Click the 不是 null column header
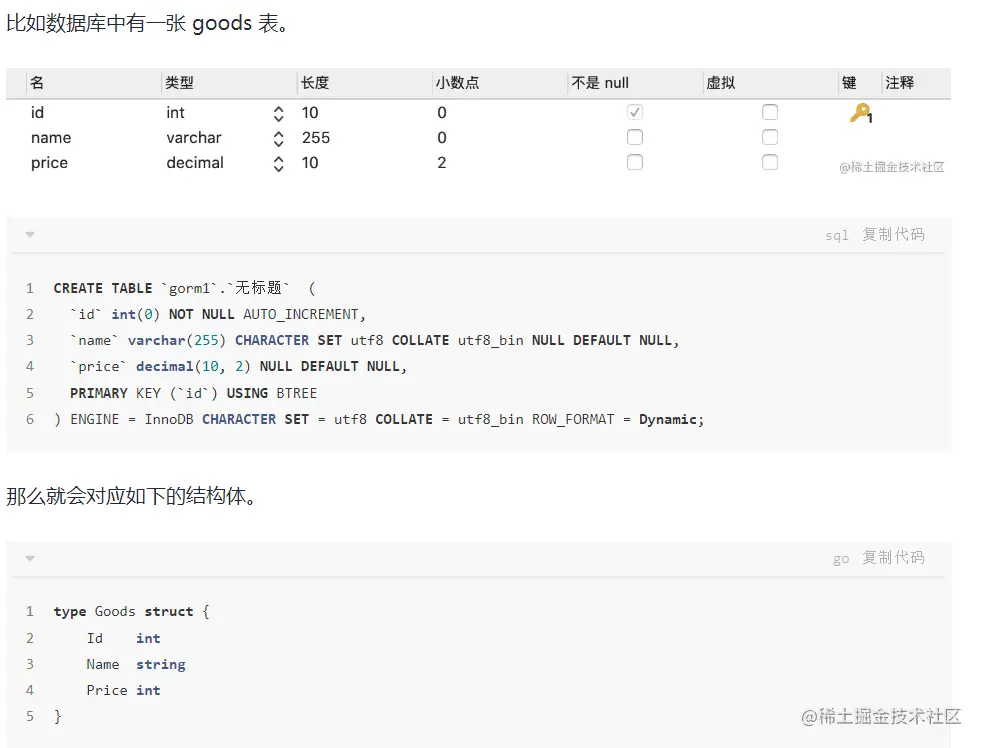Screen dimensions: 983x748 click(x=635, y=83)
